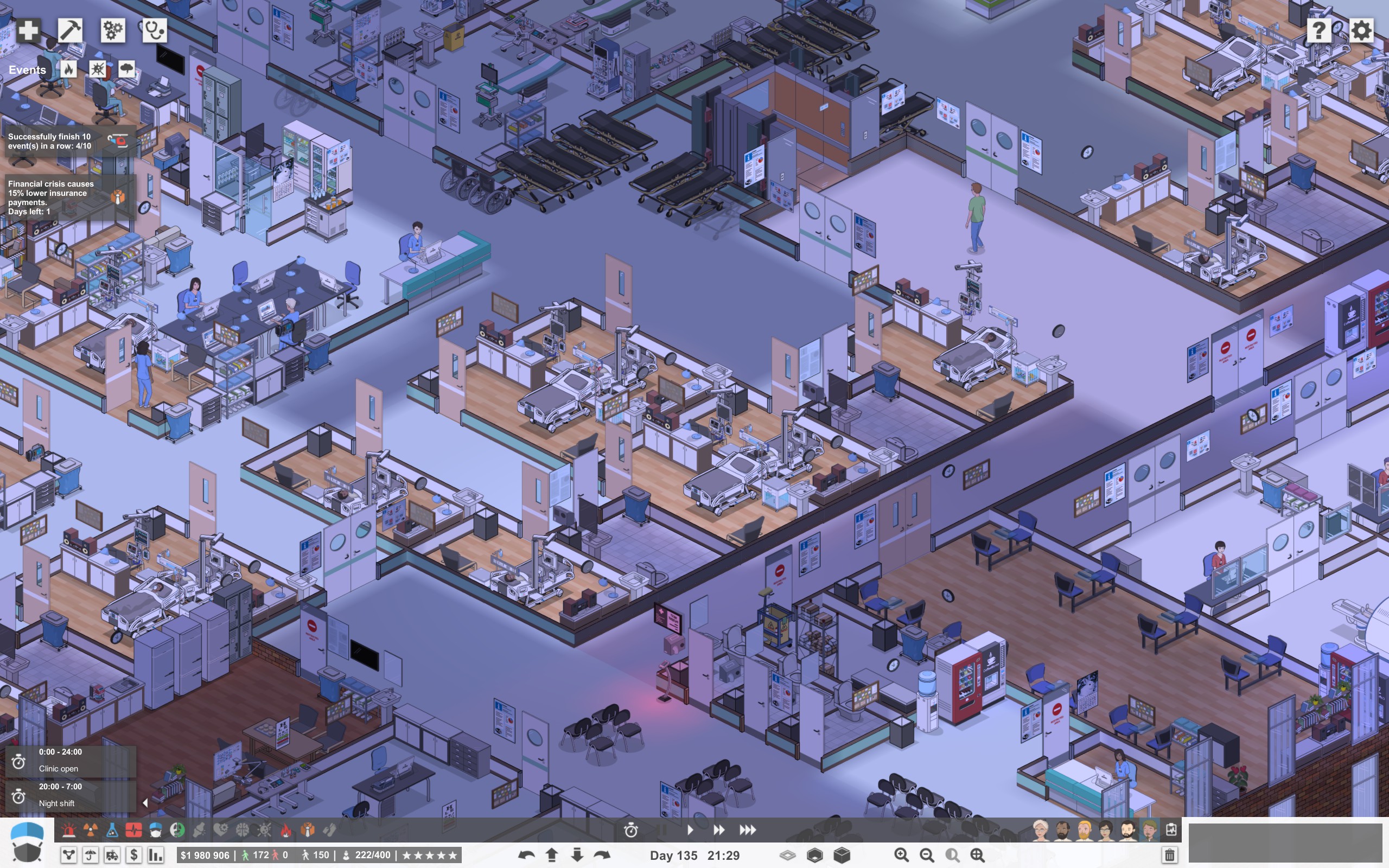Viewport: 1389px width, 868px height.
Task: Select the laboratory flask department
Action: coord(112,829)
